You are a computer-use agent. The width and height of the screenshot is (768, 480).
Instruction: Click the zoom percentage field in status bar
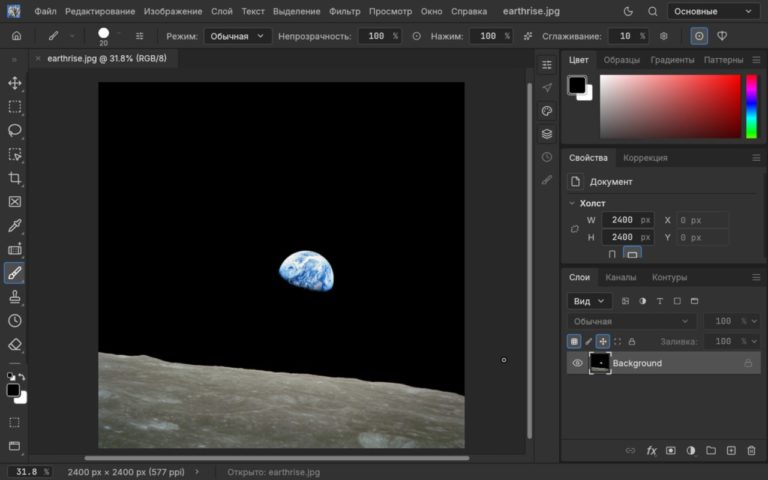28,472
